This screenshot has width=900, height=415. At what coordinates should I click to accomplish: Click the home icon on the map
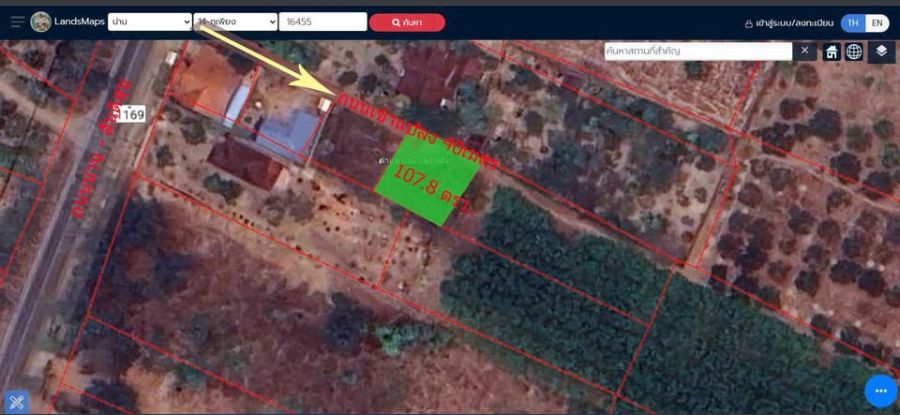831,52
